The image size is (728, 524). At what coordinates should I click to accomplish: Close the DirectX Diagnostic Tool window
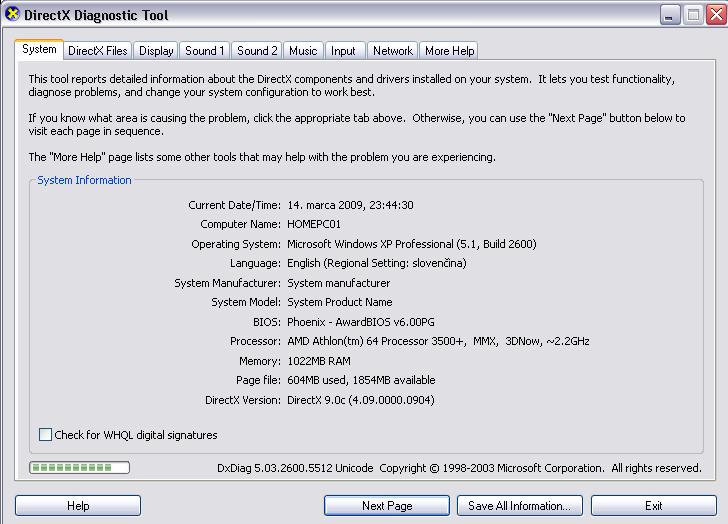pyautogui.click(x=716, y=15)
